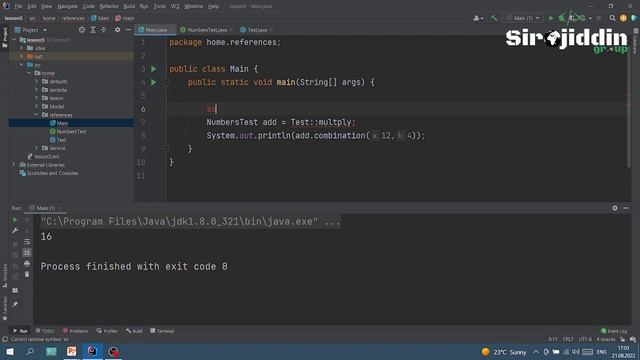Viewport: 640px width, 360px height.
Task: Open the Terminal tool window button
Action: (162, 331)
